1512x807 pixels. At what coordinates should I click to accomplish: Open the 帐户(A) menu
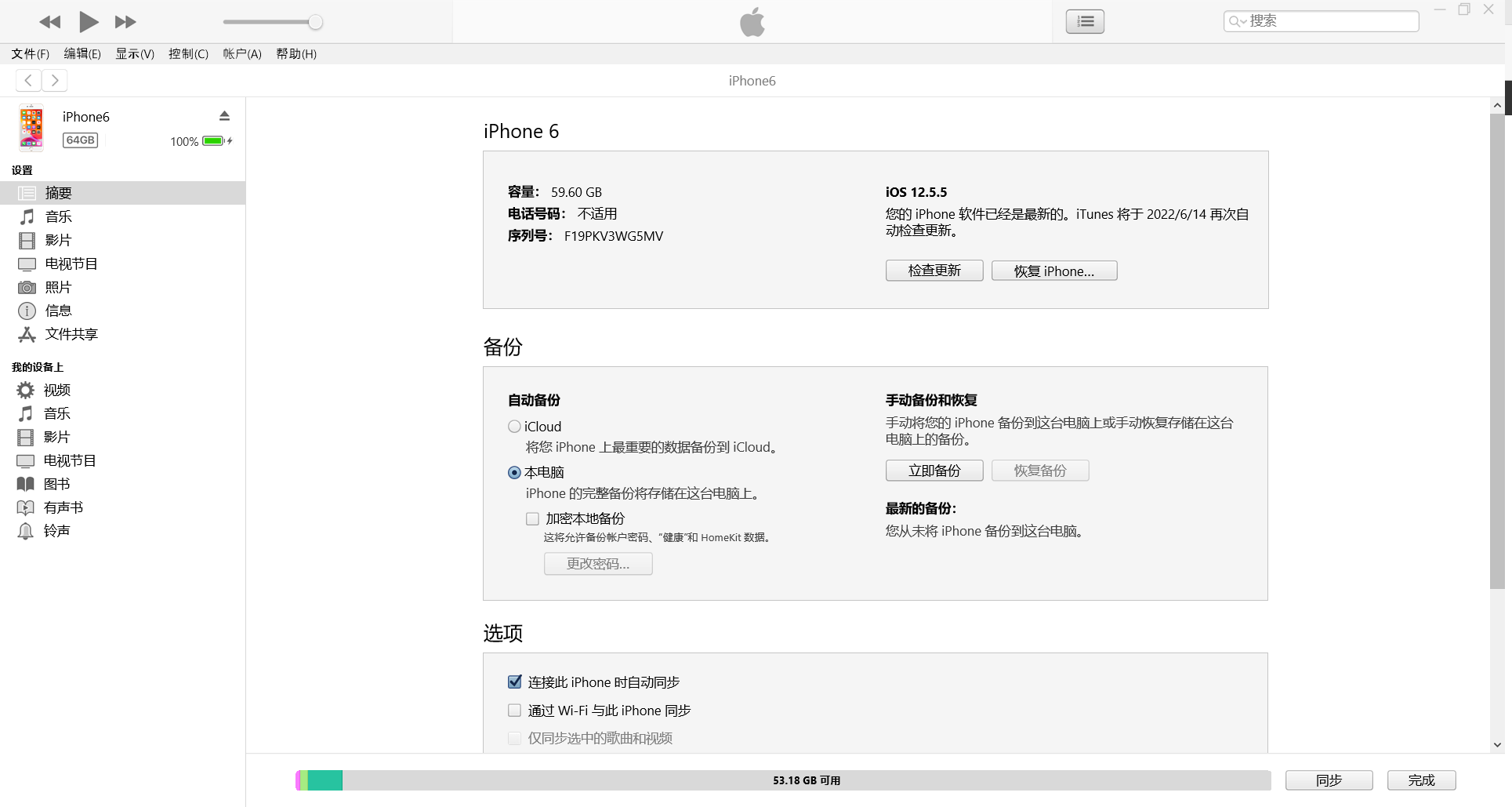tap(241, 53)
